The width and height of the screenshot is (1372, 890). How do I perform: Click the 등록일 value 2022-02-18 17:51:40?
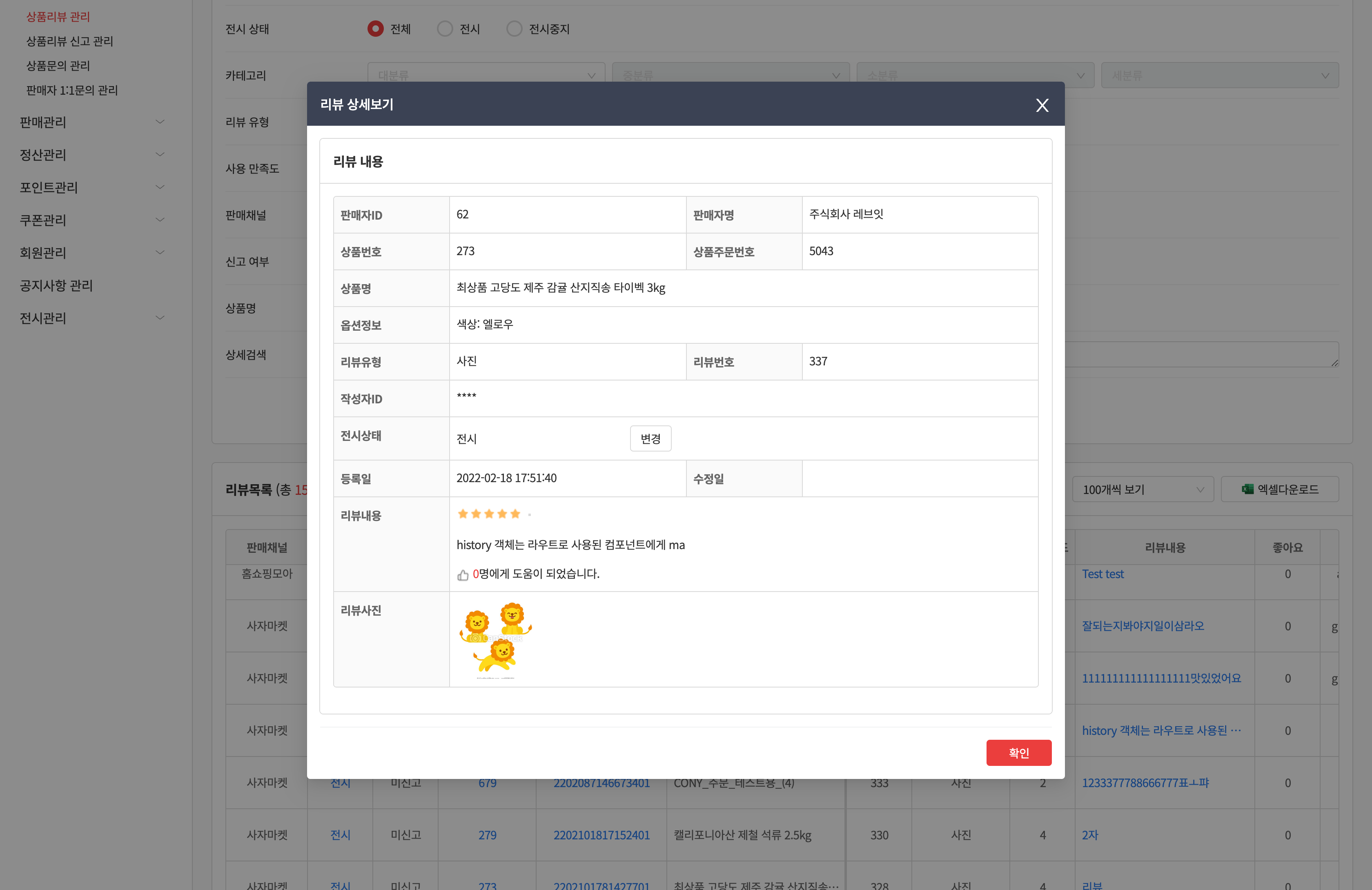506,478
